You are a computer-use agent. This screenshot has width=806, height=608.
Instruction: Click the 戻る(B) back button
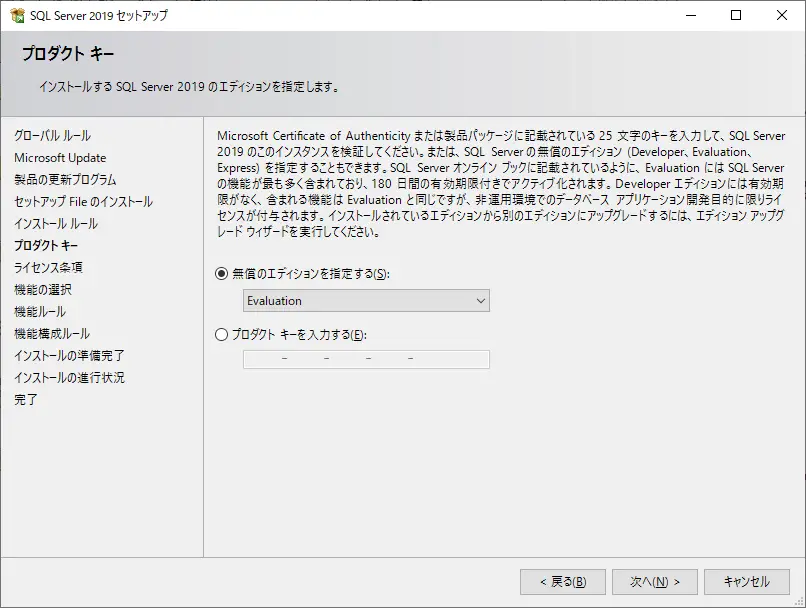563,582
